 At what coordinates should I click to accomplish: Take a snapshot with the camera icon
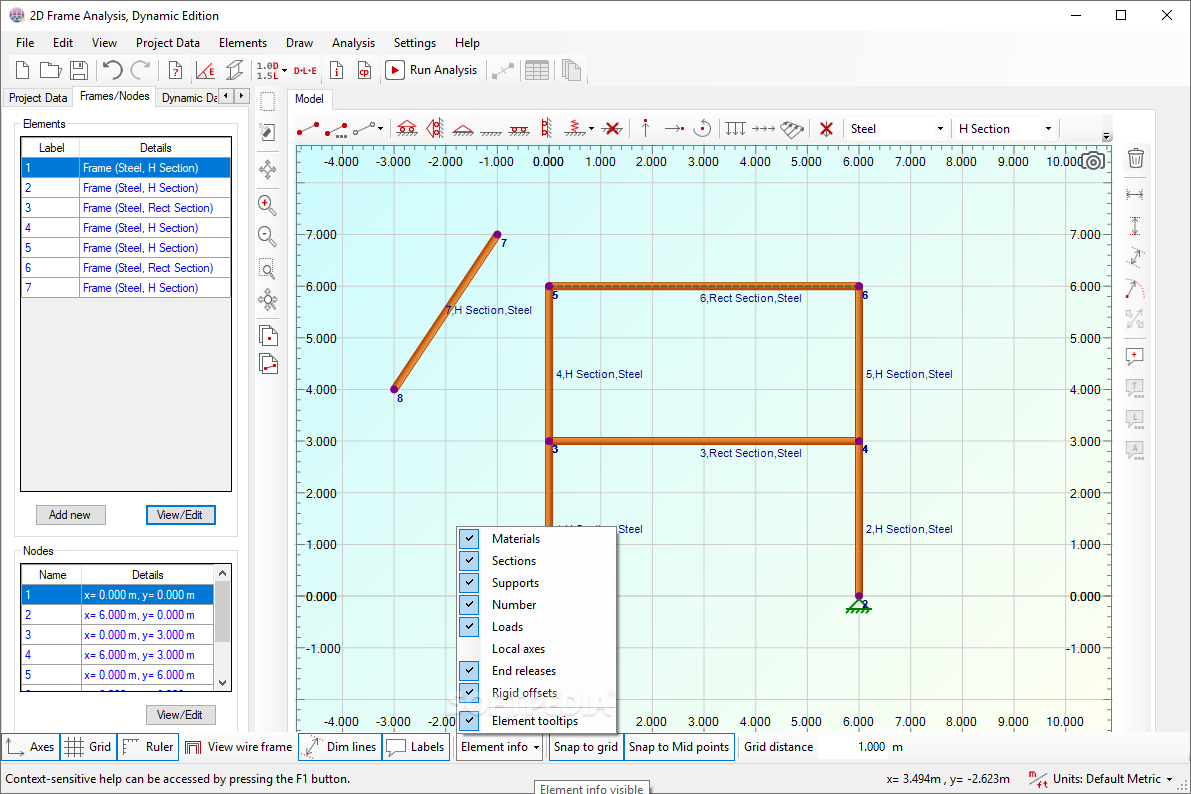[1093, 160]
